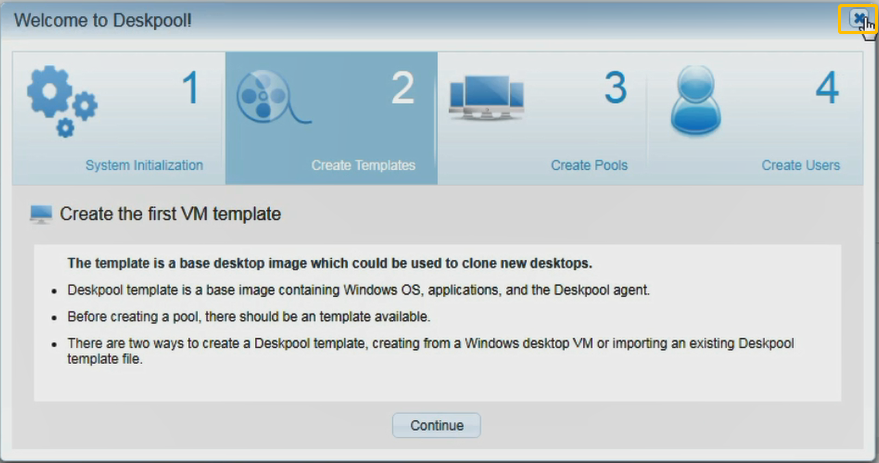879x463 pixels.
Task: Click the gears icon for System Initialization
Action: coord(62,101)
